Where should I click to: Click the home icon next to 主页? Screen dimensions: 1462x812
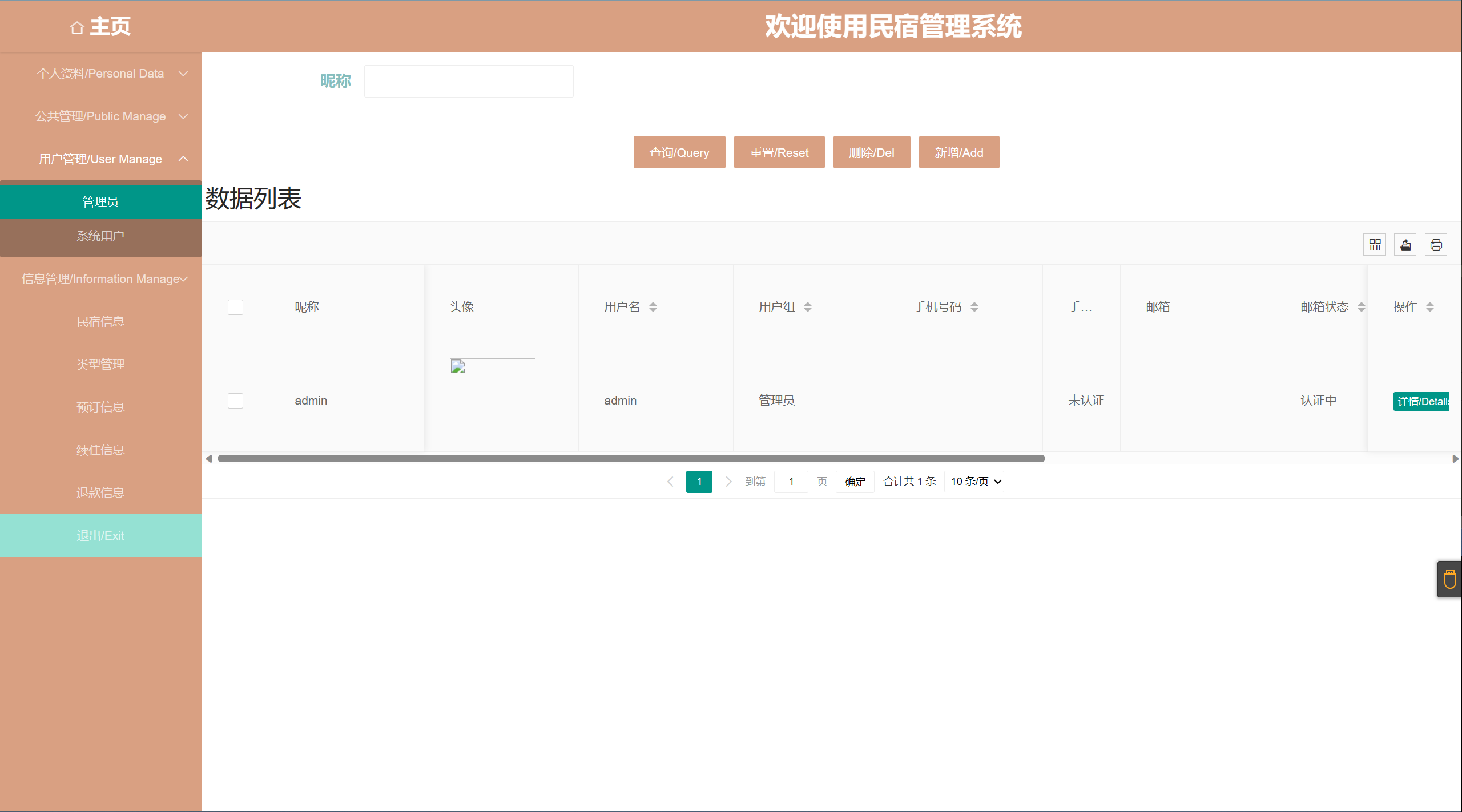coord(77,27)
